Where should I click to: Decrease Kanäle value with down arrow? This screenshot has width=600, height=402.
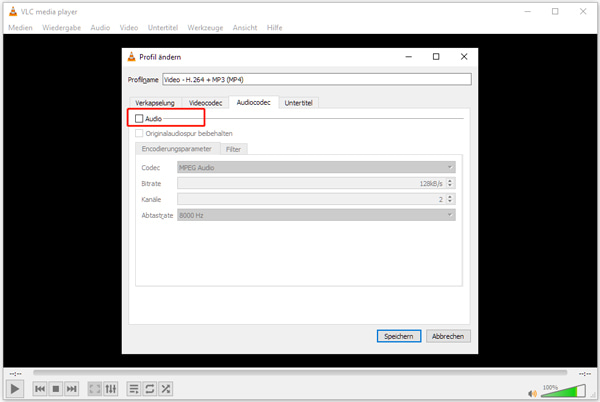point(450,202)
